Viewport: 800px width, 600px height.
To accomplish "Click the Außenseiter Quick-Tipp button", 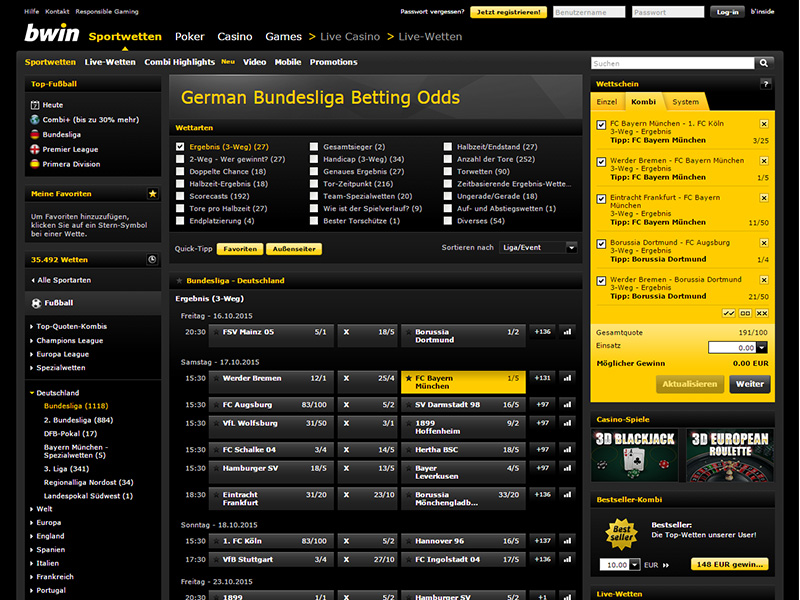I will click(x=294, y=249).
